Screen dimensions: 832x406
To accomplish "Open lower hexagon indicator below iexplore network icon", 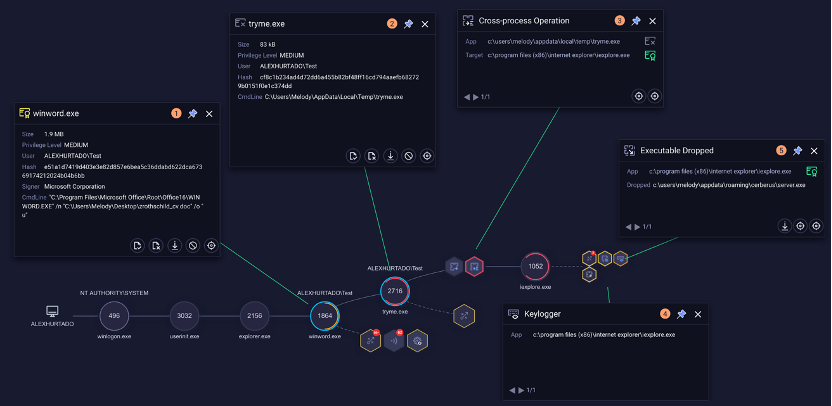I will tap(589, 274).
